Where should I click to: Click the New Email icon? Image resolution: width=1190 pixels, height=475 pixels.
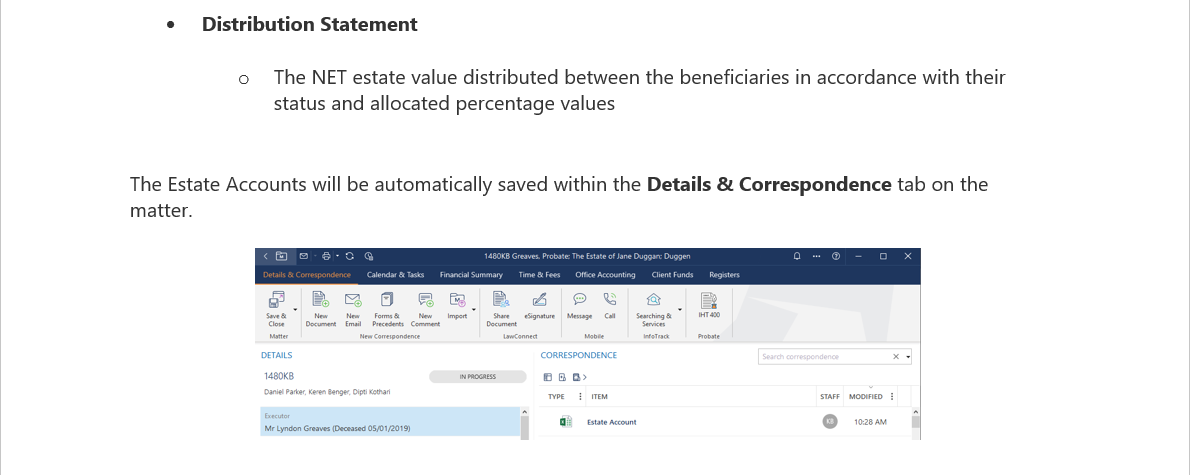click(353, 300)
